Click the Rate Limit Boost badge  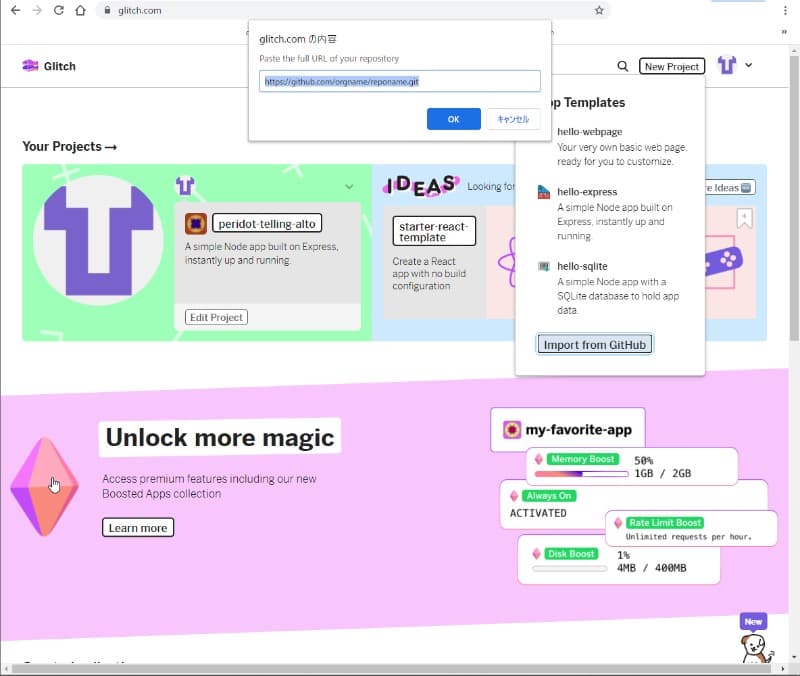(665, 522)
